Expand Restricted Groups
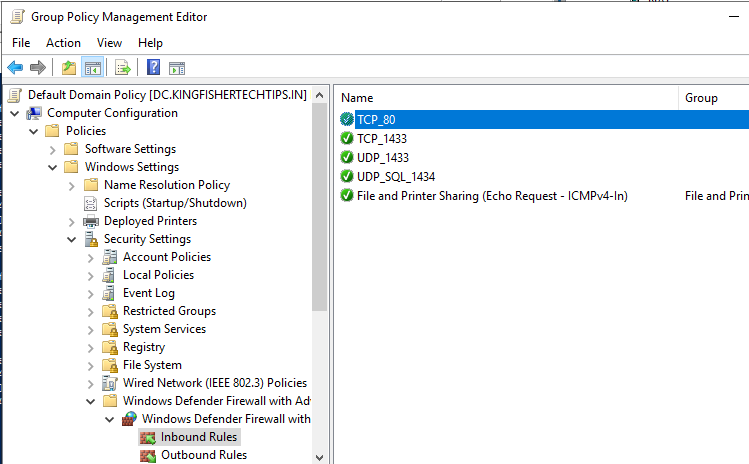This screenshot has width=749, height=464. pos(91,312)
